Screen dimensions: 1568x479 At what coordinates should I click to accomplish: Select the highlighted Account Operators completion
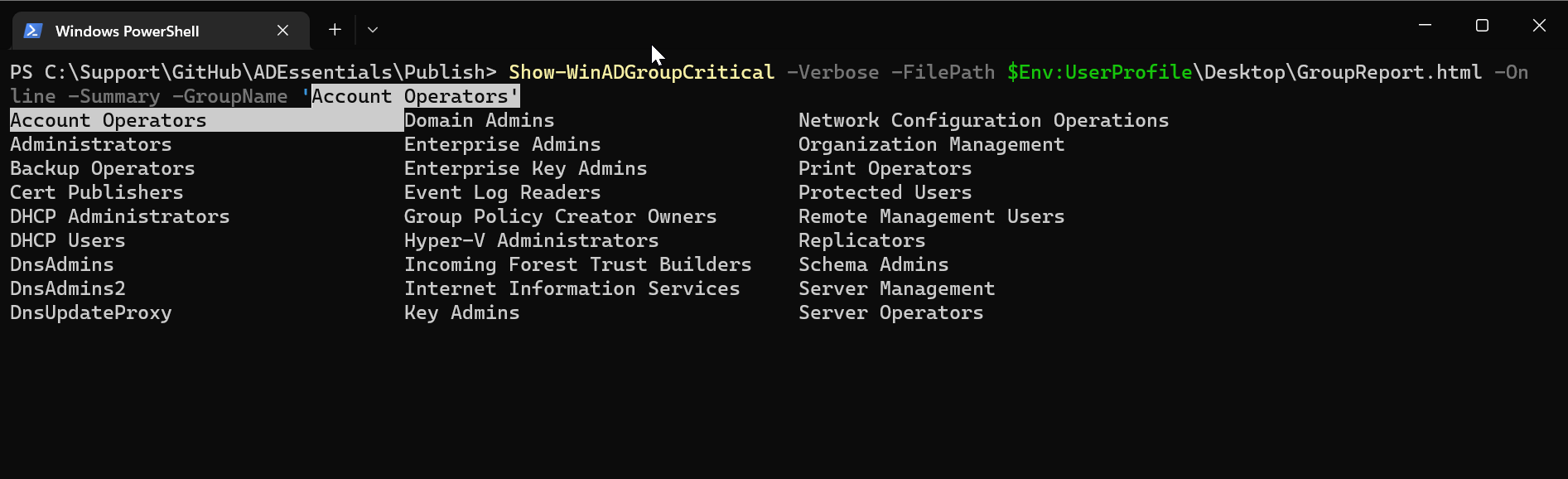click(x=109, y=120)
